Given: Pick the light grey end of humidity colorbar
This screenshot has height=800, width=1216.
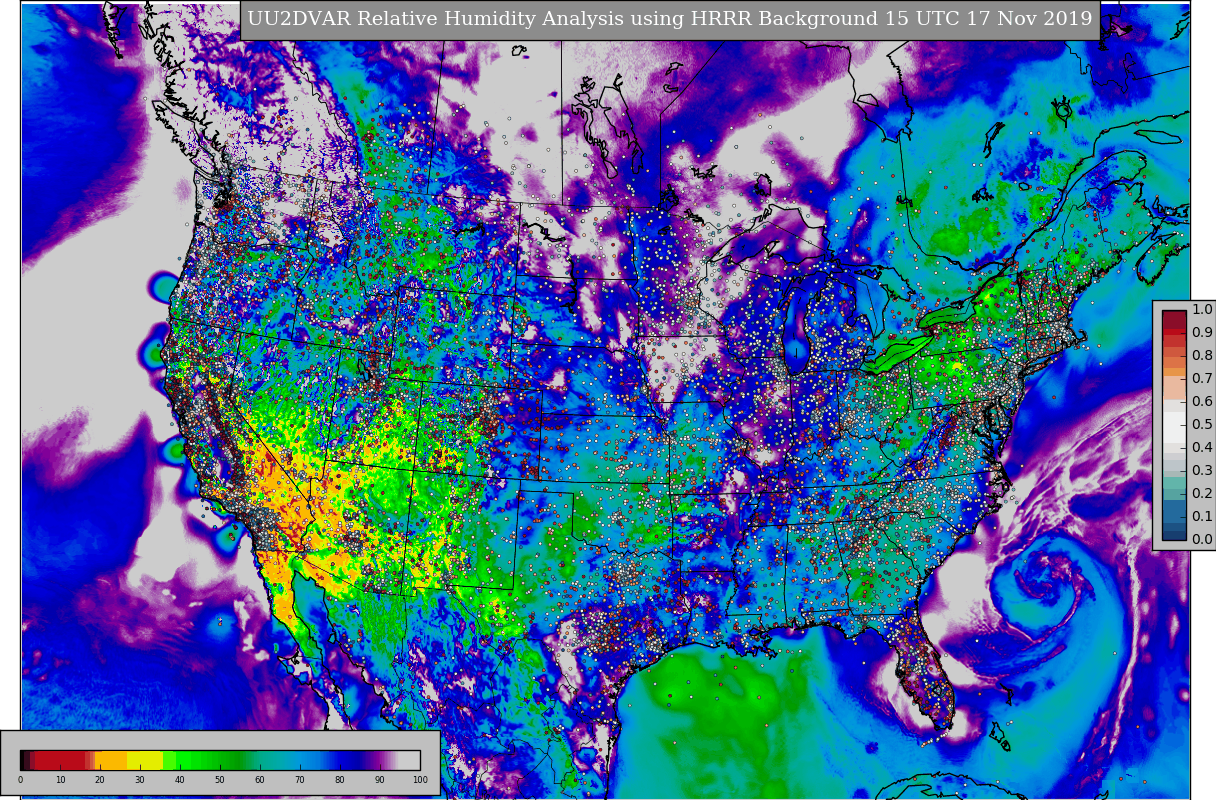Looking at the screenshot, I should pos(410,760).
